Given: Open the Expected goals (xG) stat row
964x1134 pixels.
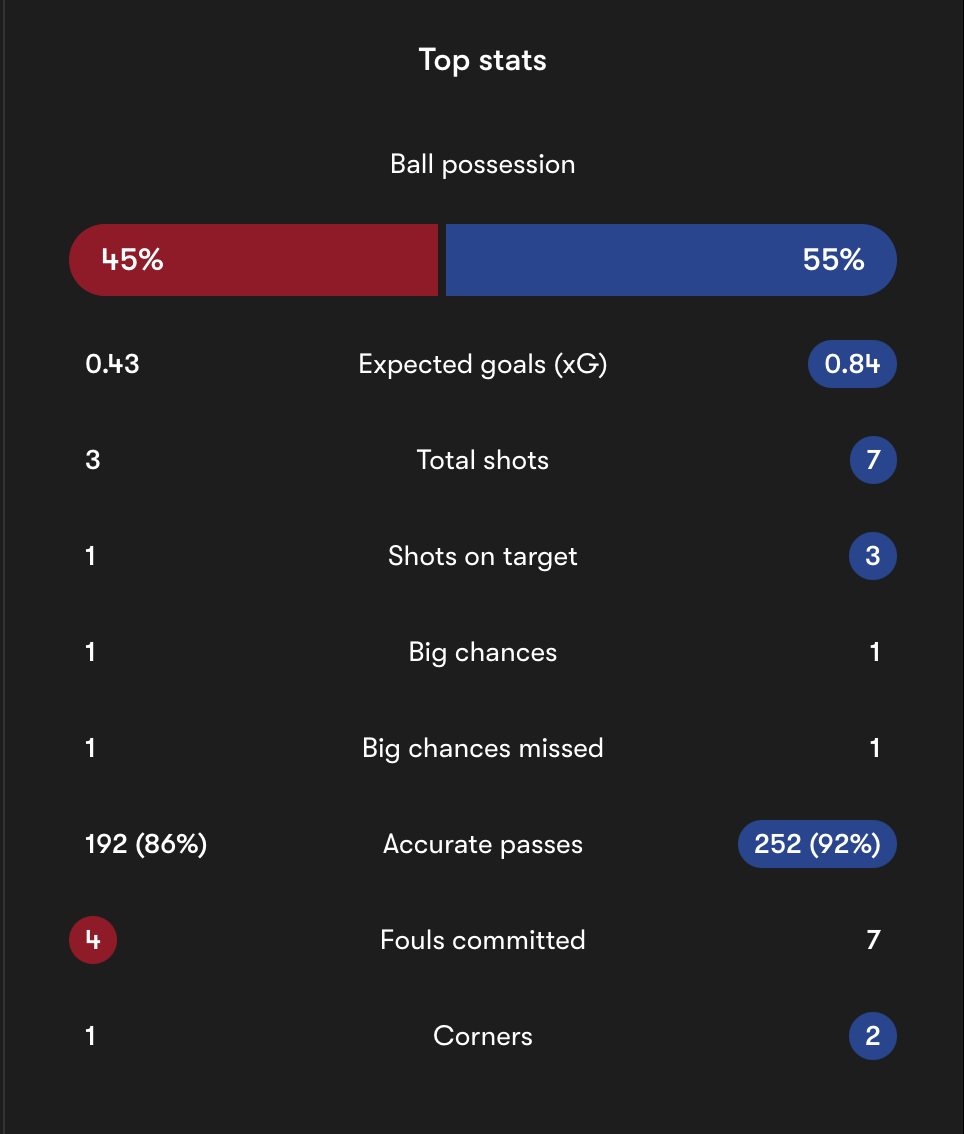Looking at the screenshot, I should pos(482,364).
